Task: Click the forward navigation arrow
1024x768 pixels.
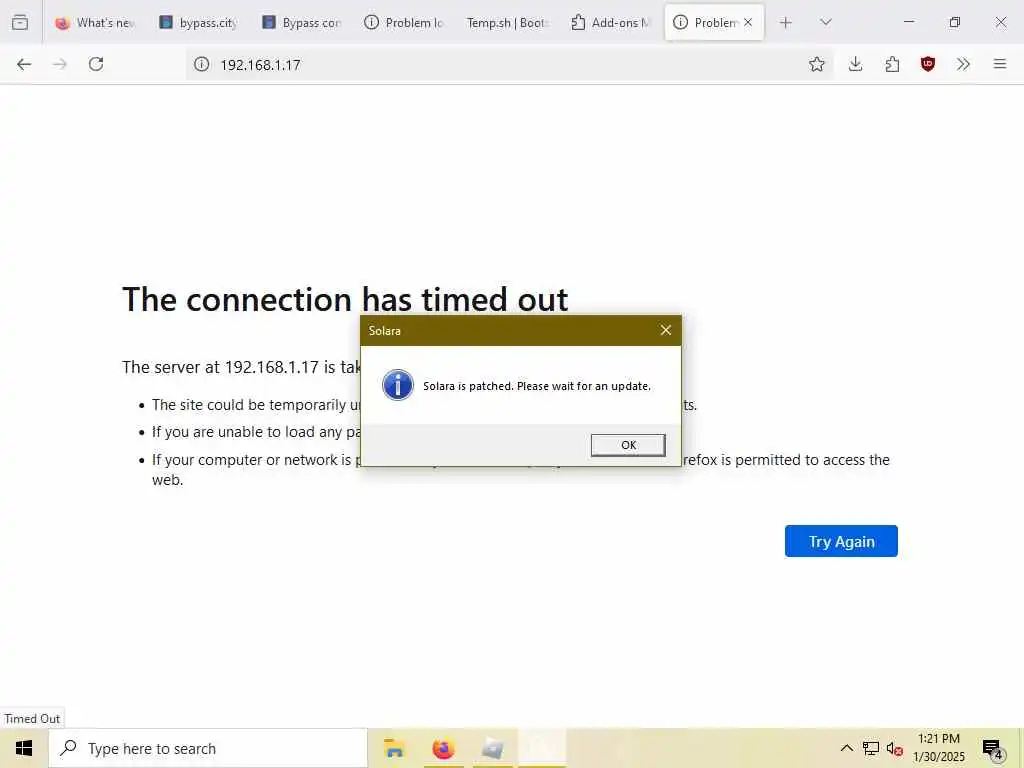Action: (60, 64)
